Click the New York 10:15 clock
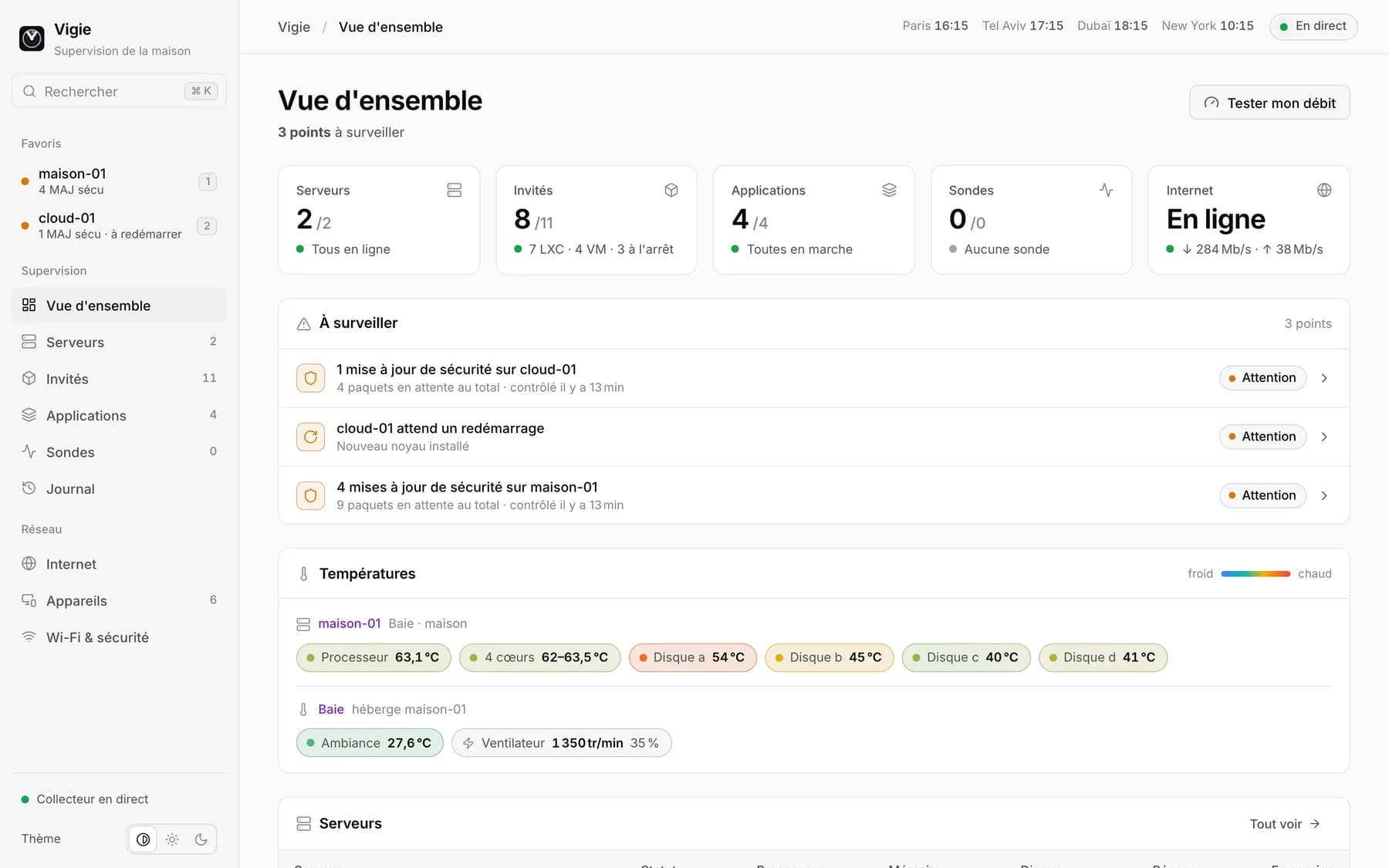 pos(1208,26)
